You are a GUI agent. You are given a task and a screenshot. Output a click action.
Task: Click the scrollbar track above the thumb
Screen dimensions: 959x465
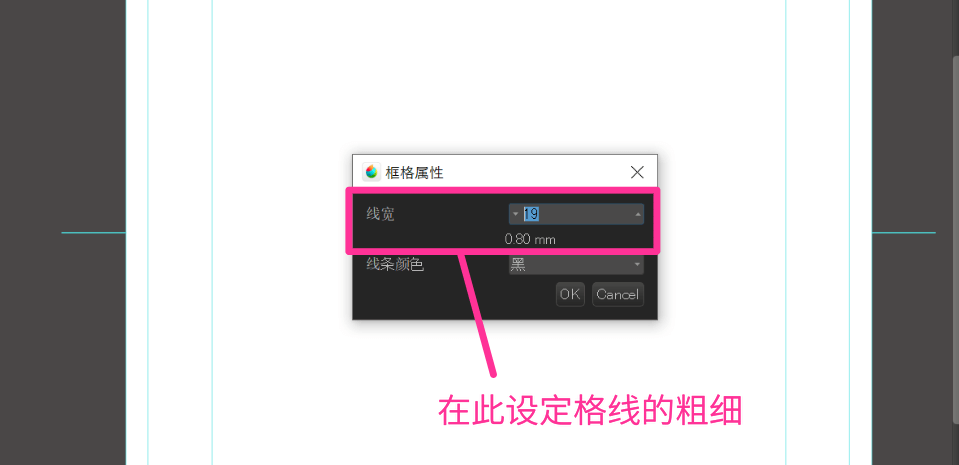[955, 28]
